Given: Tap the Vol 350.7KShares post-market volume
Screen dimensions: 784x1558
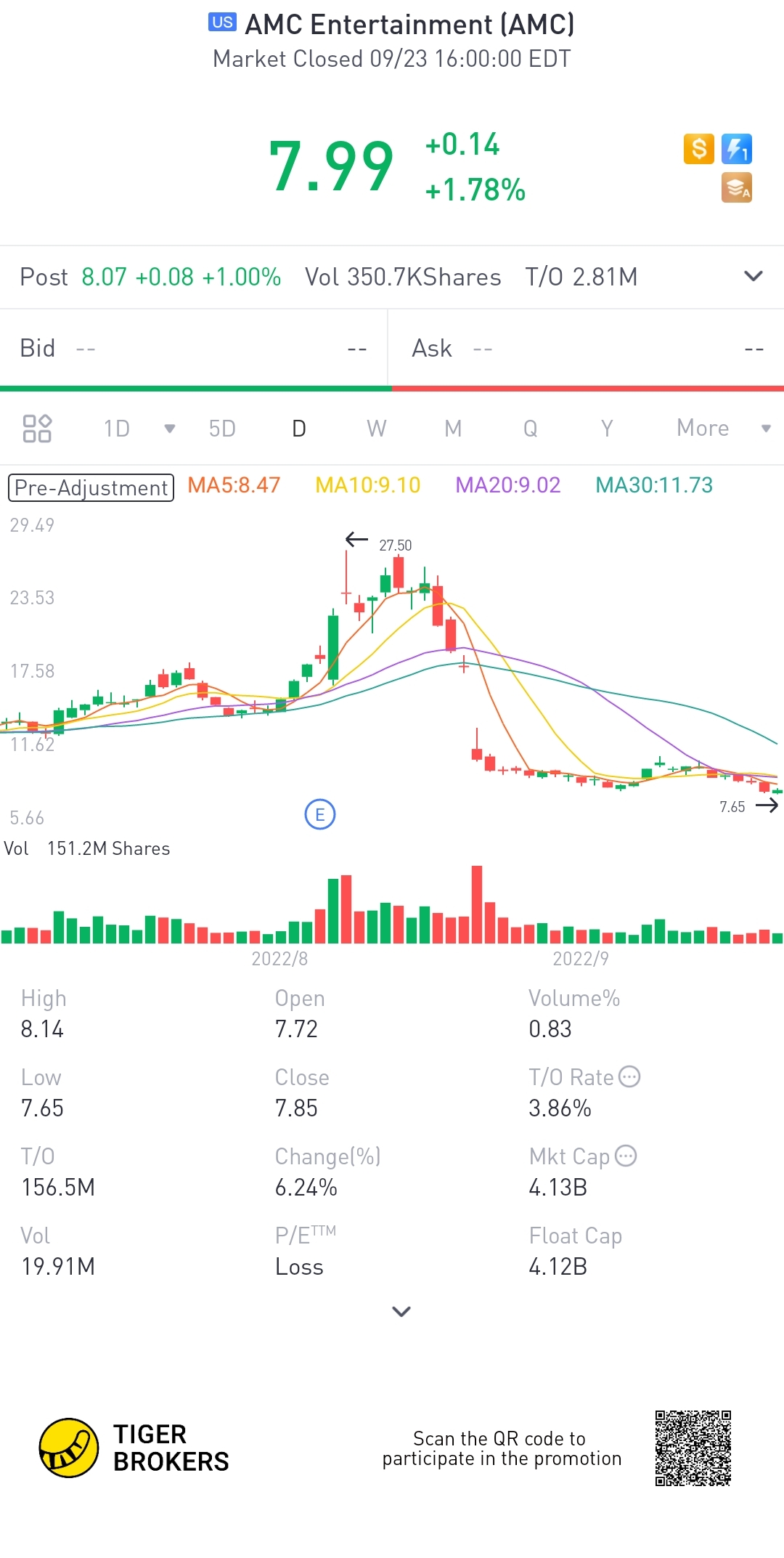Looking at the screenshot, I should pos(403,277).
